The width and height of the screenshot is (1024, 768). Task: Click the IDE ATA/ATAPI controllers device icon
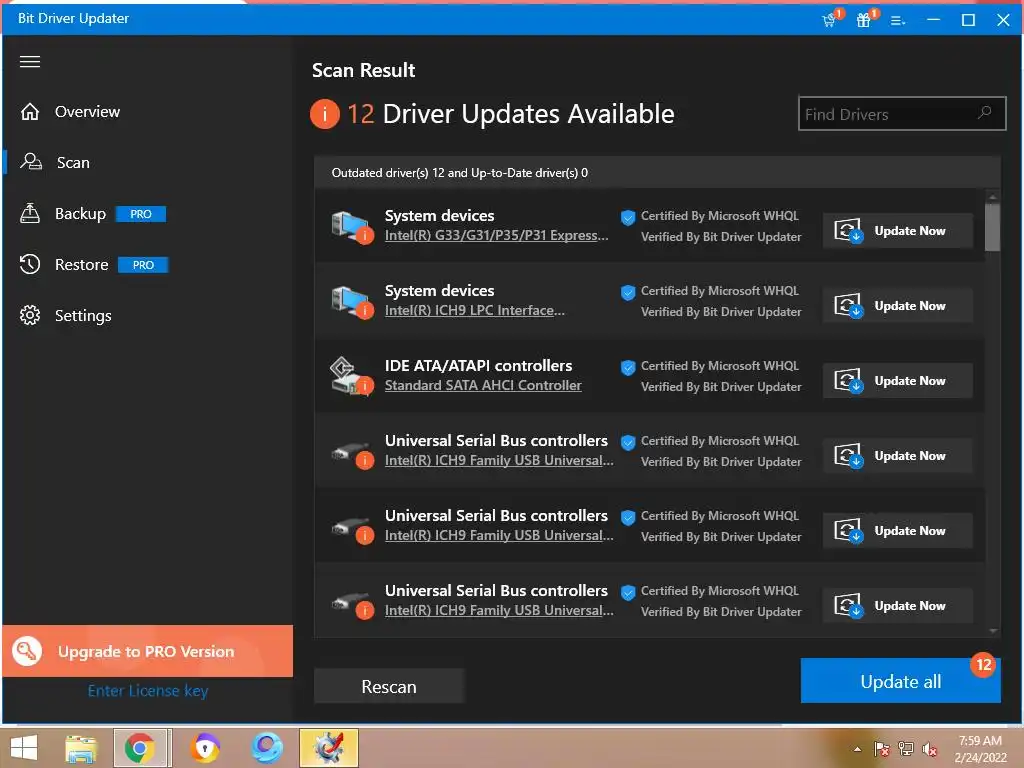(x=351, y=376)
